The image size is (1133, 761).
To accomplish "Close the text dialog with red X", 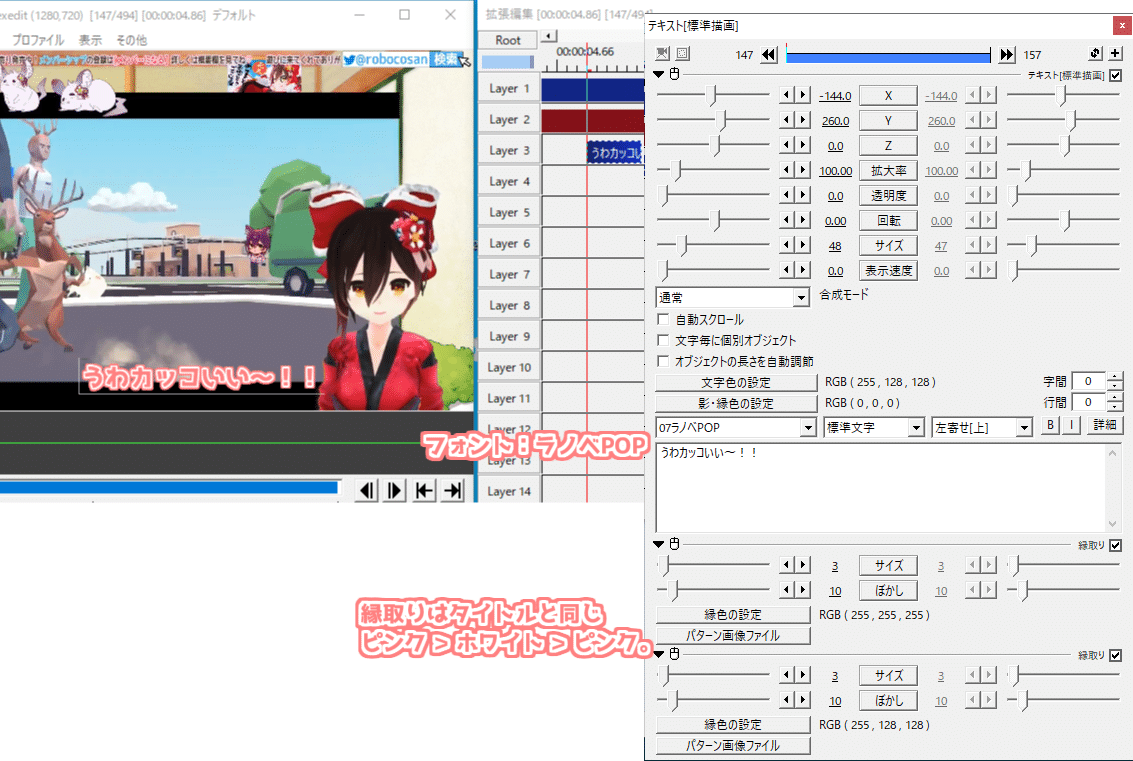I will [x=1121, y=25].
